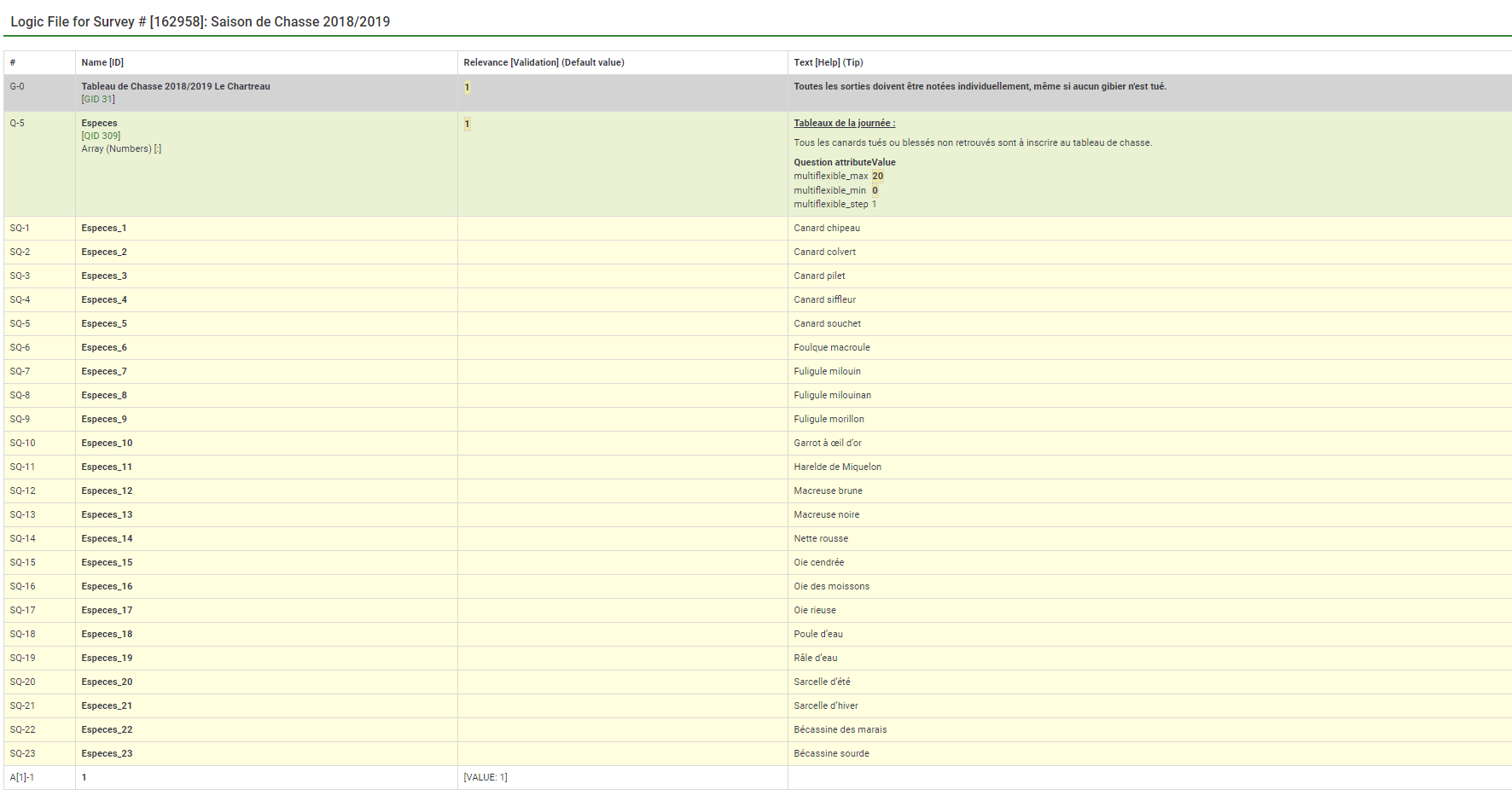This screenshot has width=1512, height=801.
Task: Click the 'Sarcelle d'hiver' entry
Action: [825, 706]
